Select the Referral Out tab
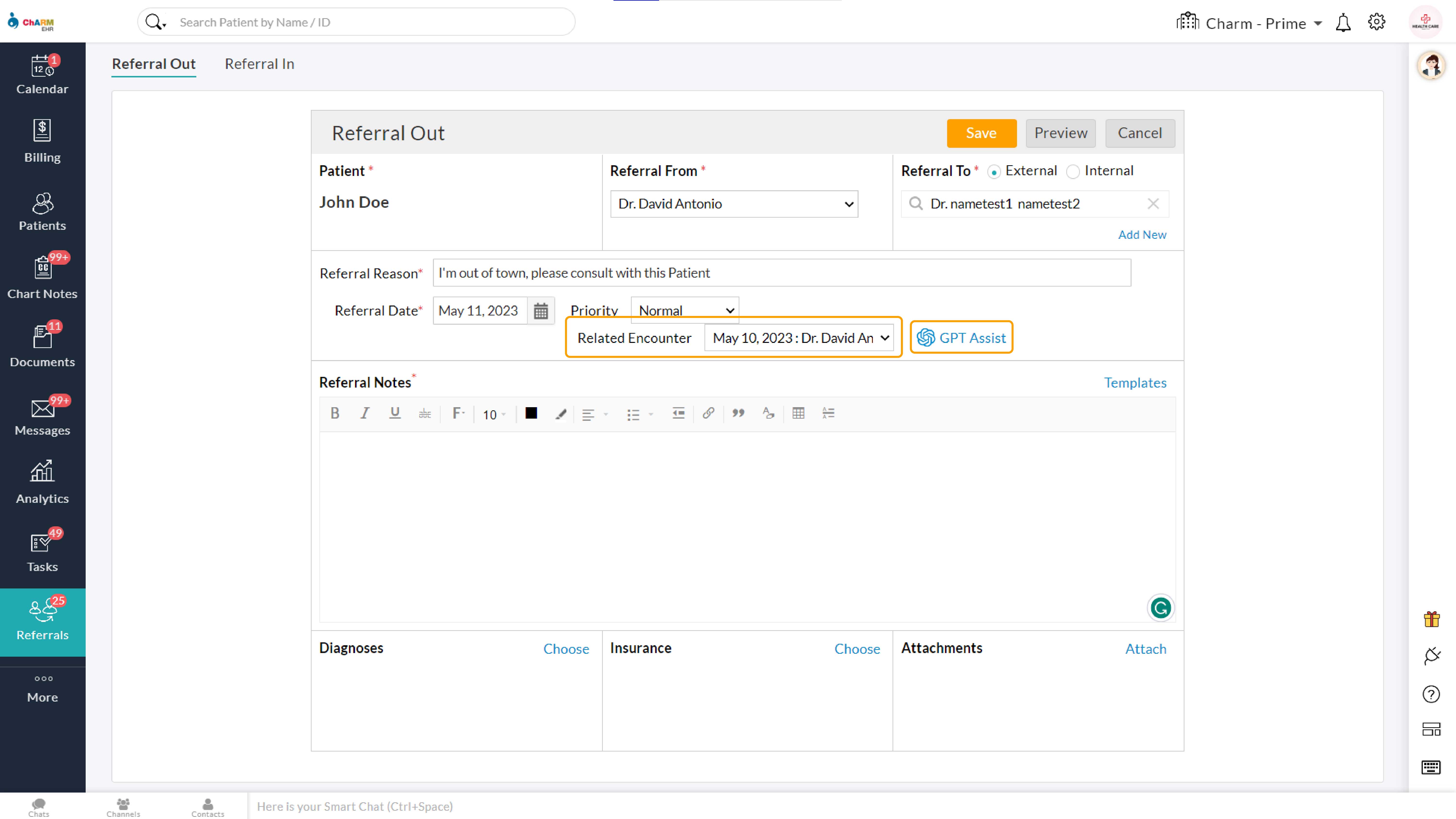 154,64
